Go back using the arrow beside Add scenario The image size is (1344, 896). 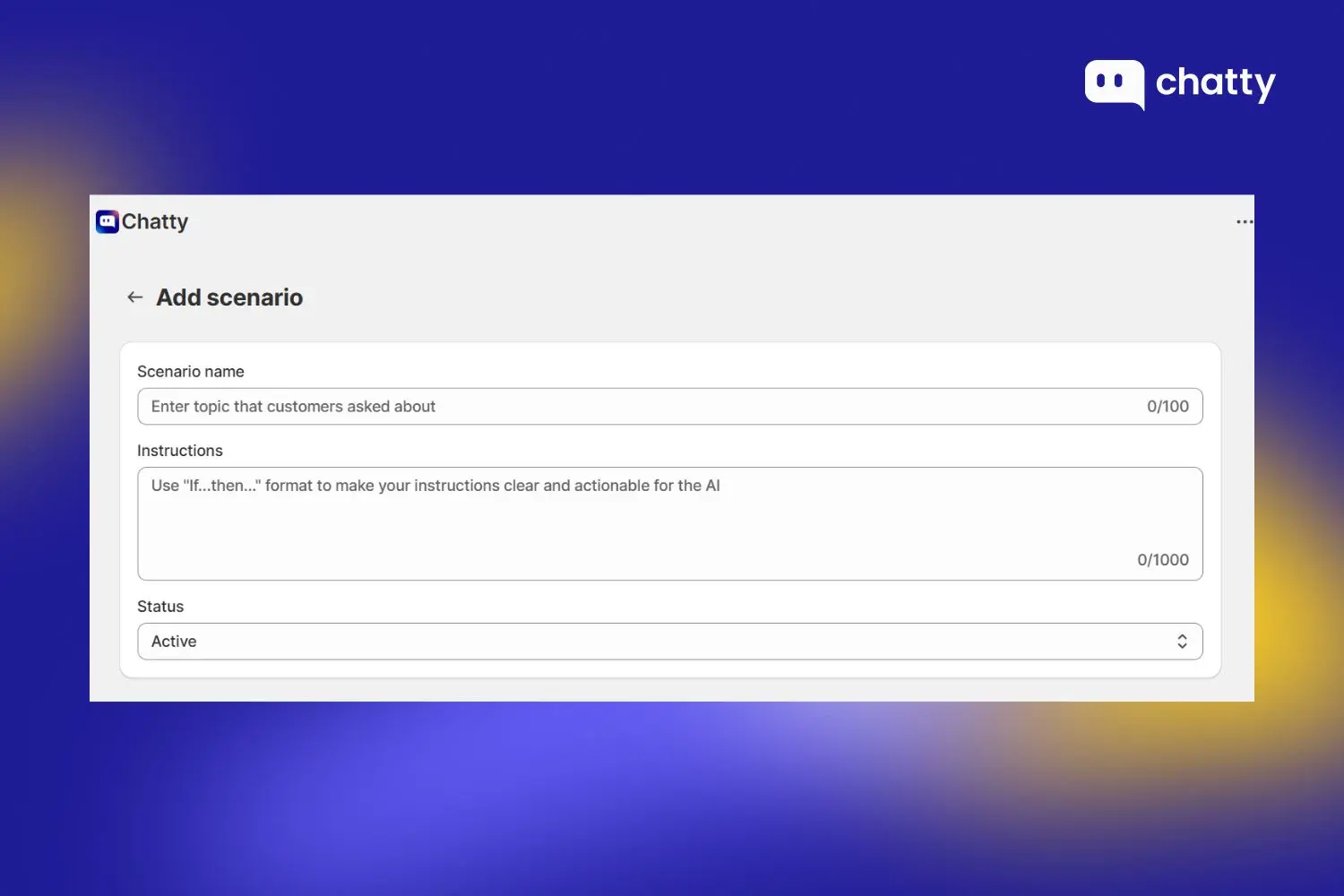(135, 297)
